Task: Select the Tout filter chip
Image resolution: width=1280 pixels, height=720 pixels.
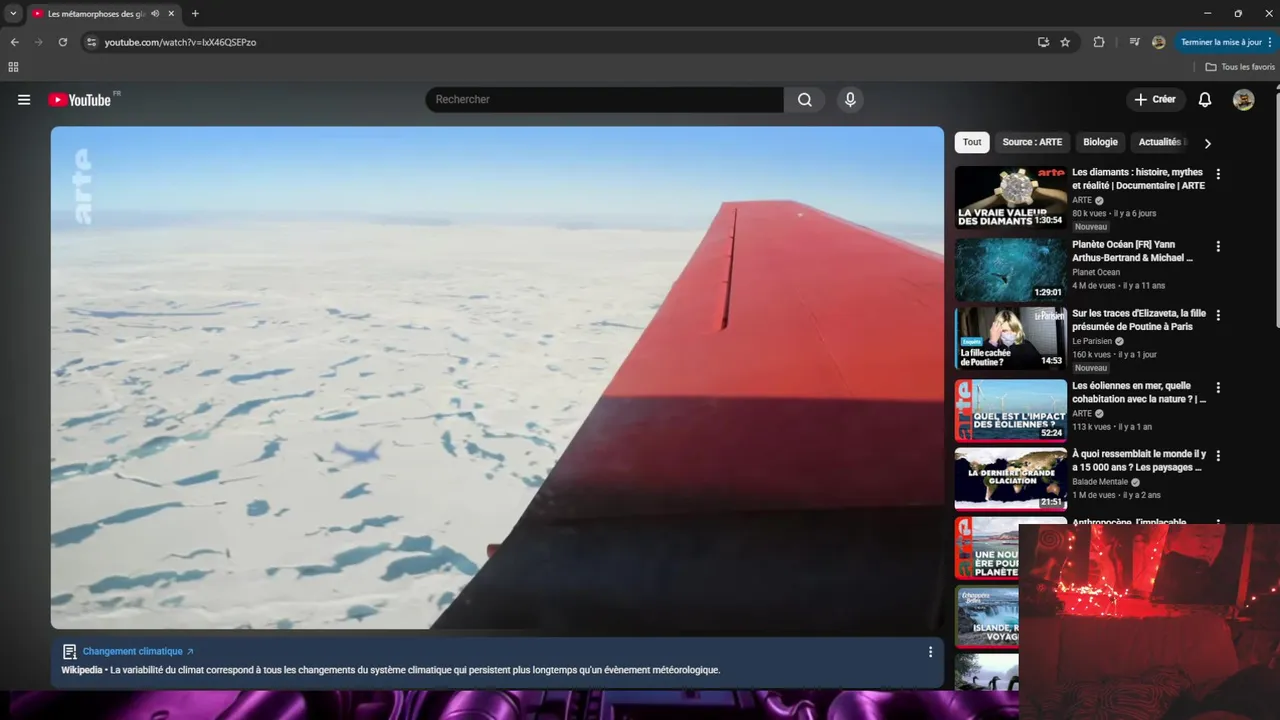Action: (972, 142)
